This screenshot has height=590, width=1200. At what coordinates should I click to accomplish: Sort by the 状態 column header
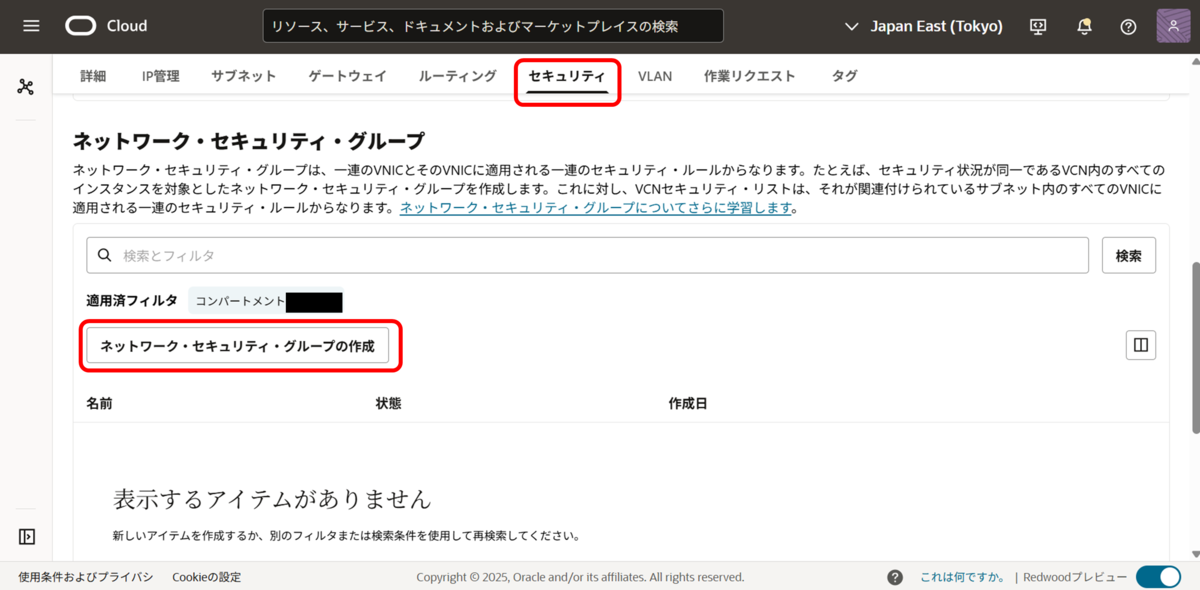[x=388, y=403]
